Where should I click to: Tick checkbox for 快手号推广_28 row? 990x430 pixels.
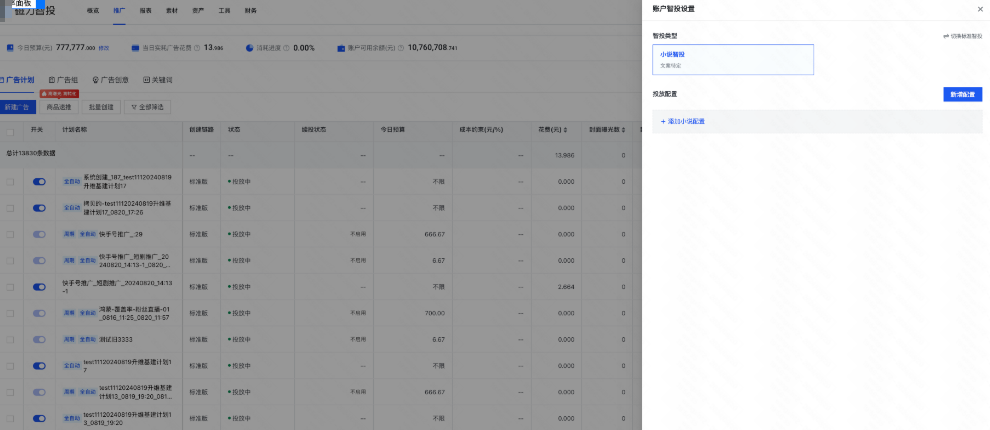(10, 234)
